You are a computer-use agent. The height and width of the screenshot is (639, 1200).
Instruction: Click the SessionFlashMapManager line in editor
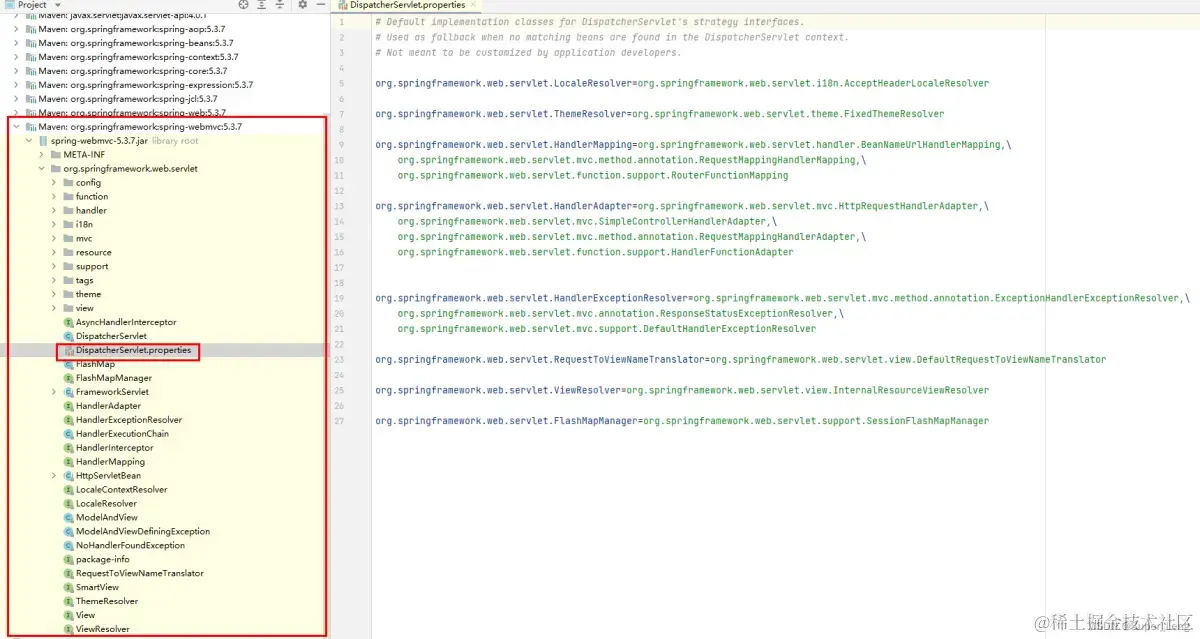[x=682, y=421]
